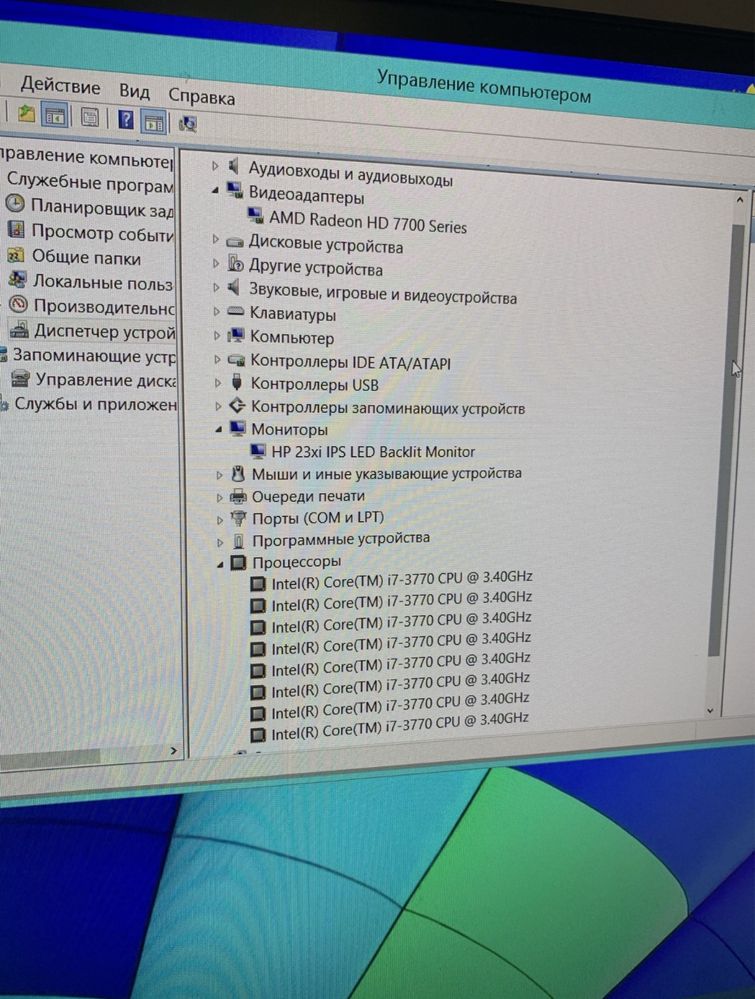This screenshot has width=755, height=999.
Task: Click the Планировщик заданий clock icon
Action: click(x=15, y=205)
